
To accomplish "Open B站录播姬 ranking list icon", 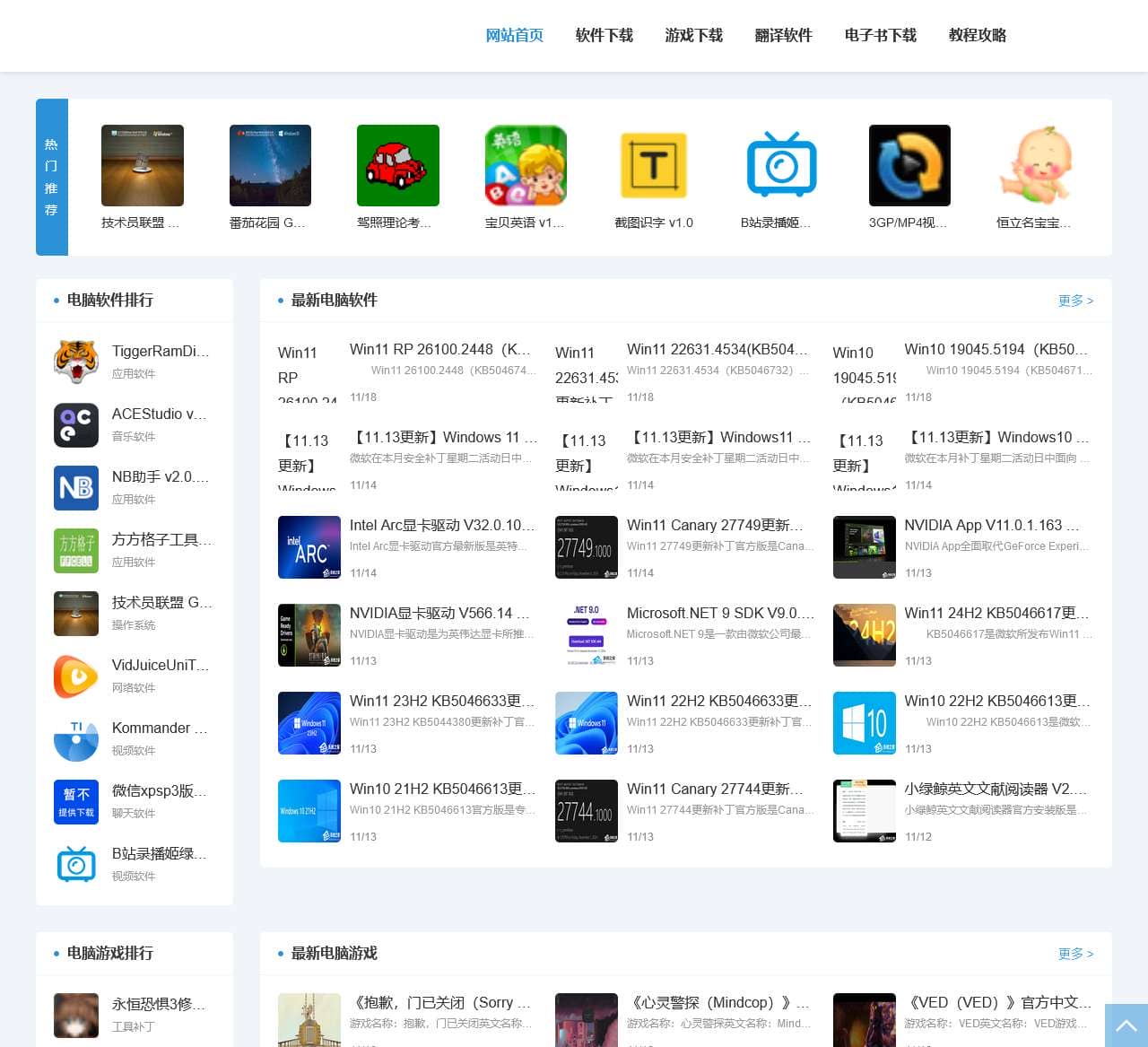I will pos(76,864).
